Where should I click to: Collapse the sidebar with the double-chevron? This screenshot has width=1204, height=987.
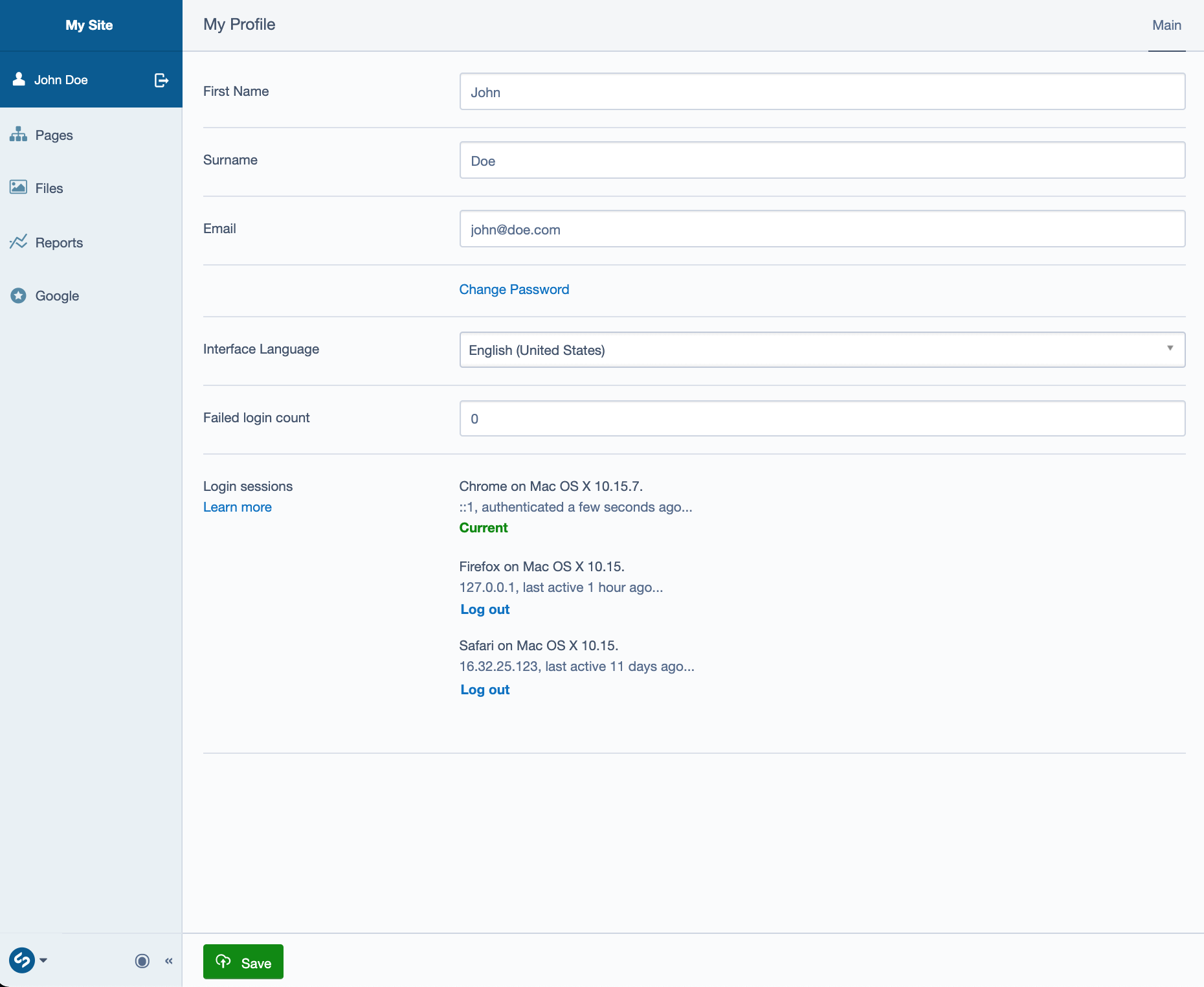(168, 960)
